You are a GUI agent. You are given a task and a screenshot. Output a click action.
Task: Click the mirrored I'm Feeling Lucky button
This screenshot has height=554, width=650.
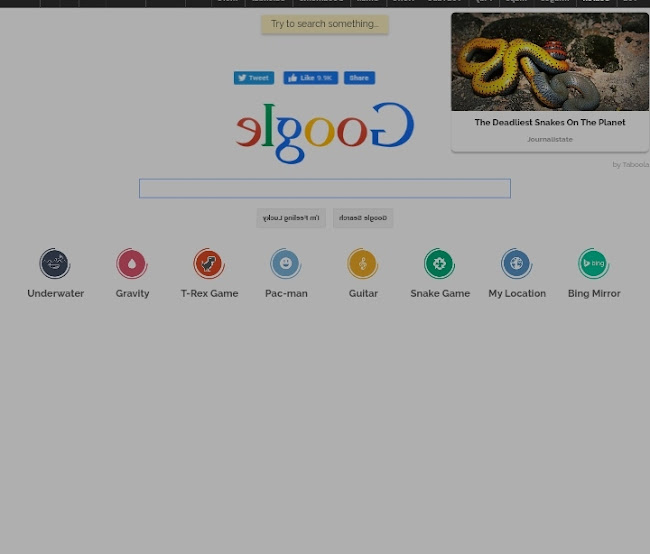tap(291, 218)
